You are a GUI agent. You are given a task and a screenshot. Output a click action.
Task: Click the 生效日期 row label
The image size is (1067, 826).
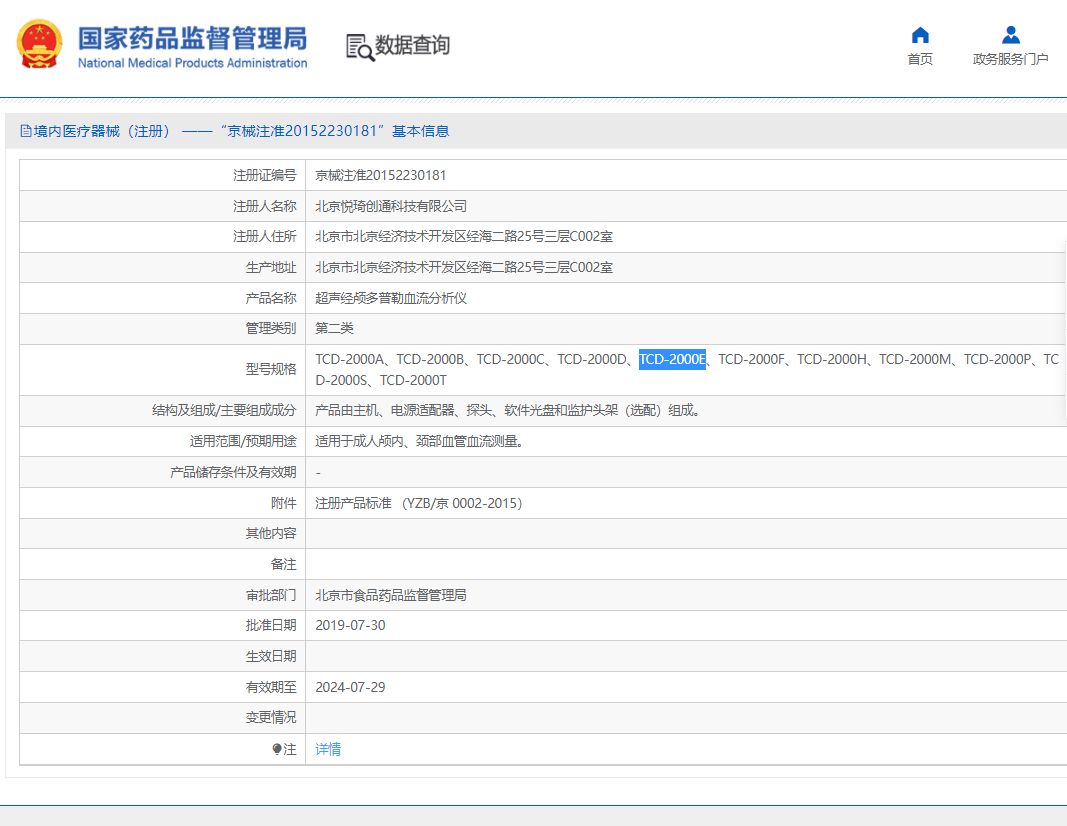[x=271, y=657]
